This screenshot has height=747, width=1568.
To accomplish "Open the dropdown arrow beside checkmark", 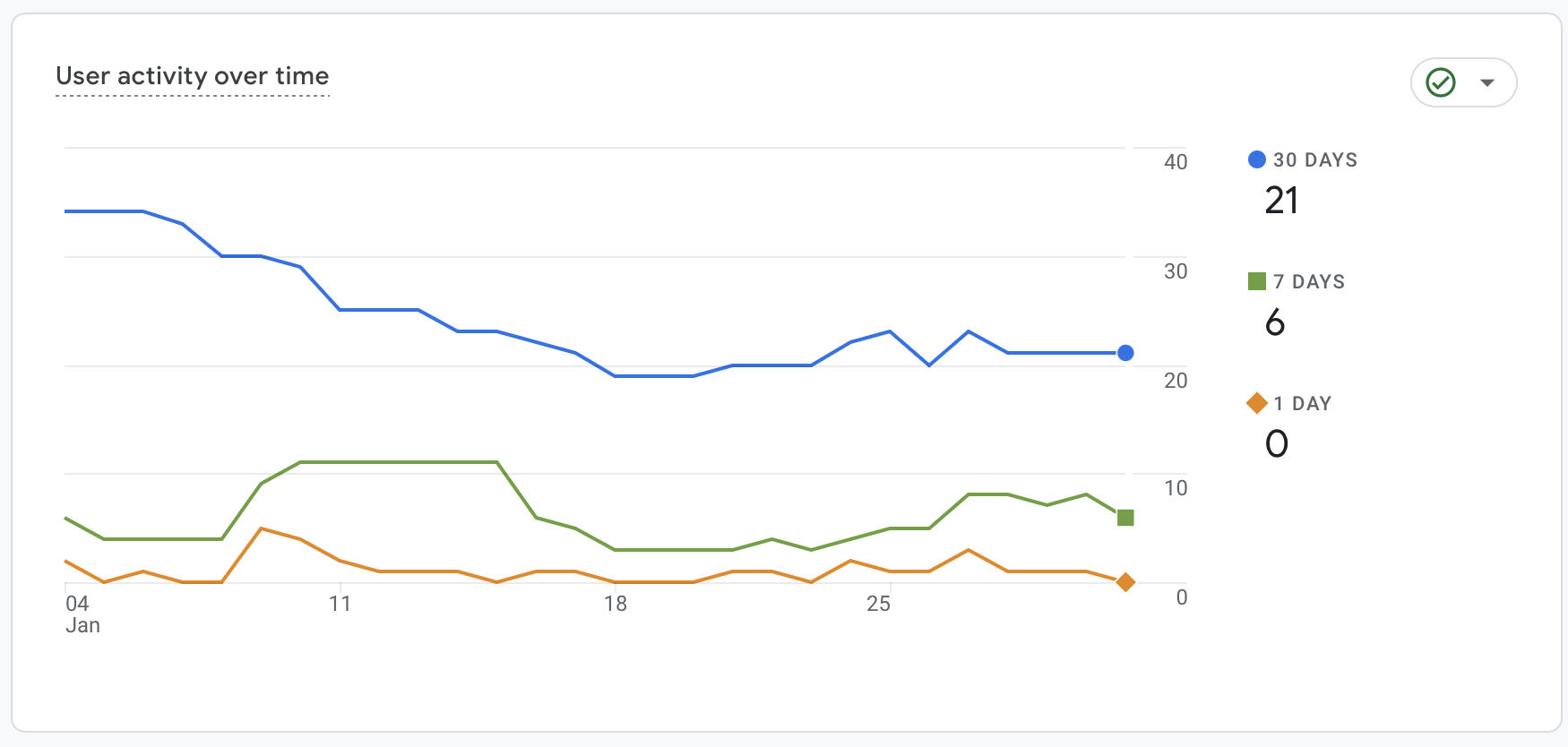I will [x=1487, y=82].
